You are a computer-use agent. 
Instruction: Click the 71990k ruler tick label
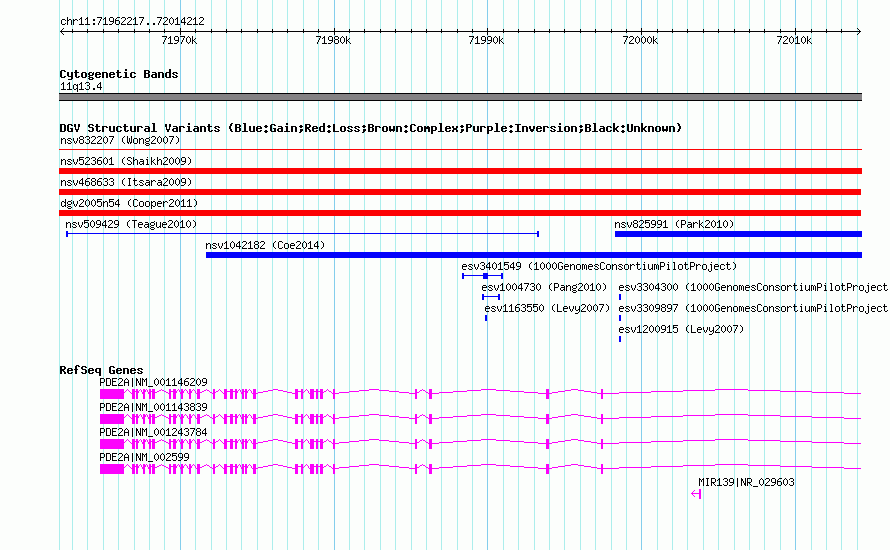(x=486, y=40)
